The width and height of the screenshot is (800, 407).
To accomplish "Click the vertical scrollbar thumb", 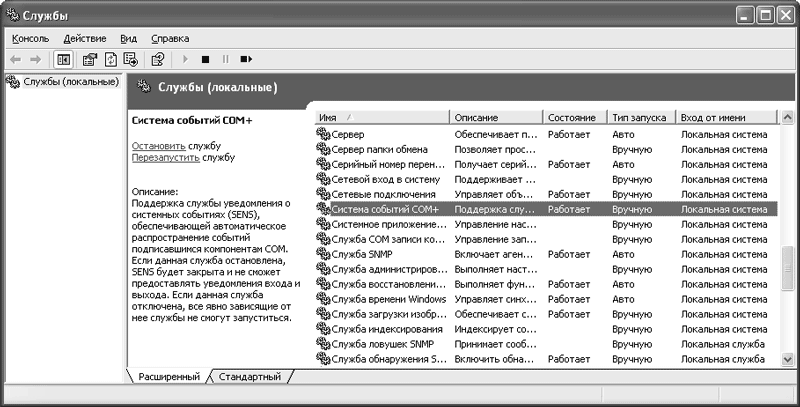I will pos(787,268).
